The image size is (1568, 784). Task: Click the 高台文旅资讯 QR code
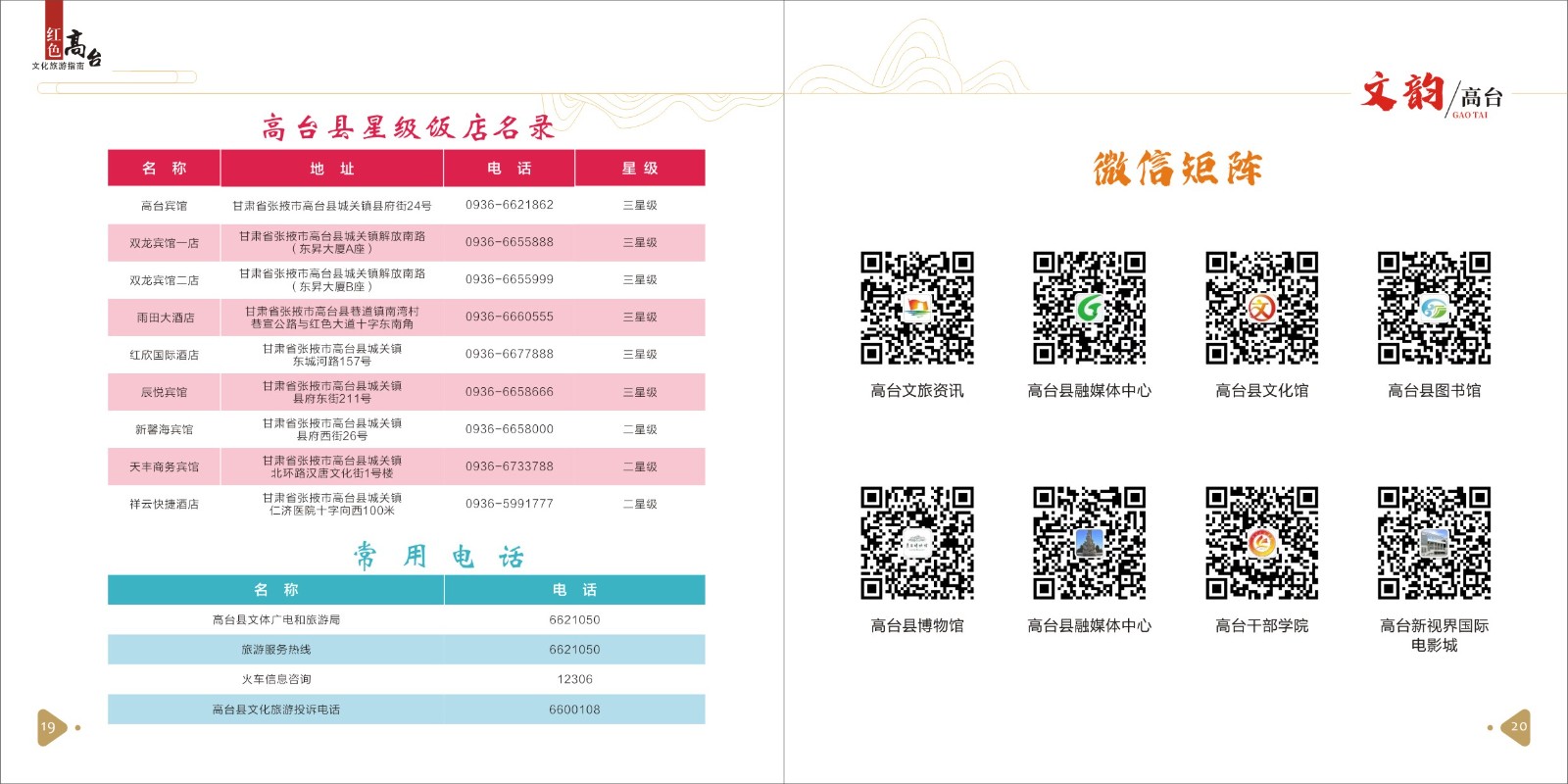tap(917, 308)
